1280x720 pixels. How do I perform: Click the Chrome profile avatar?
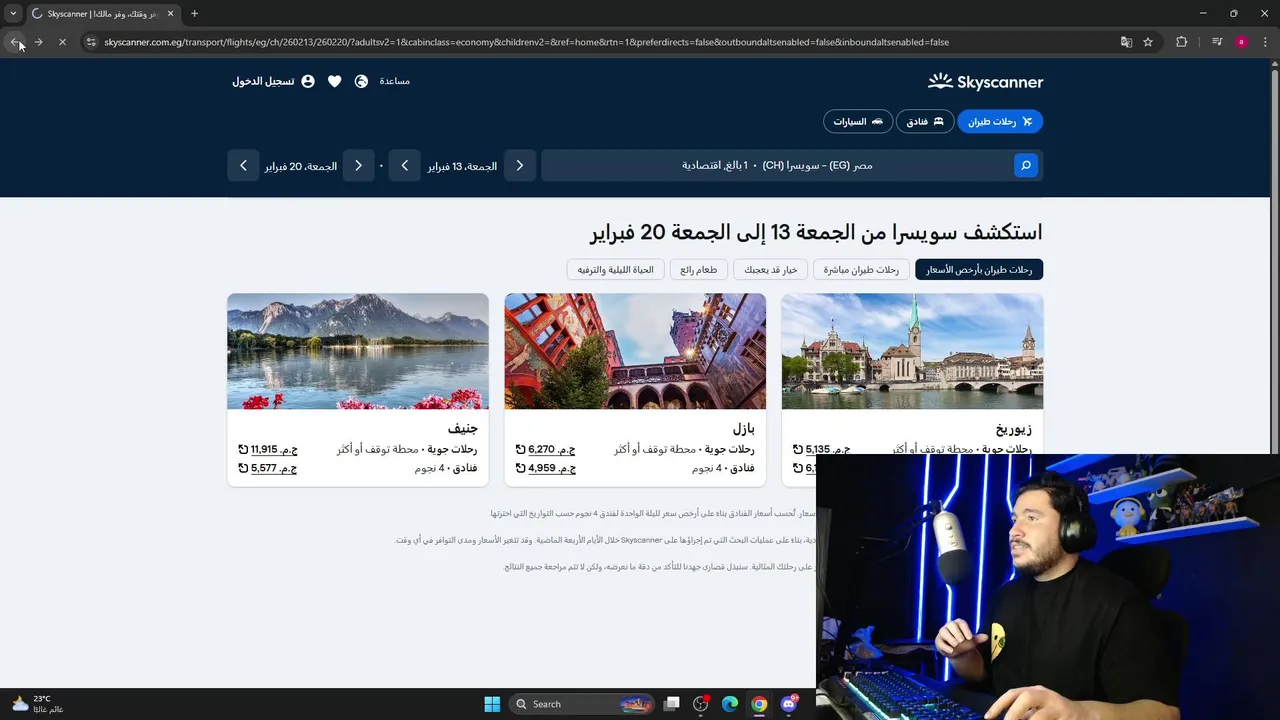pos(1241,42)
